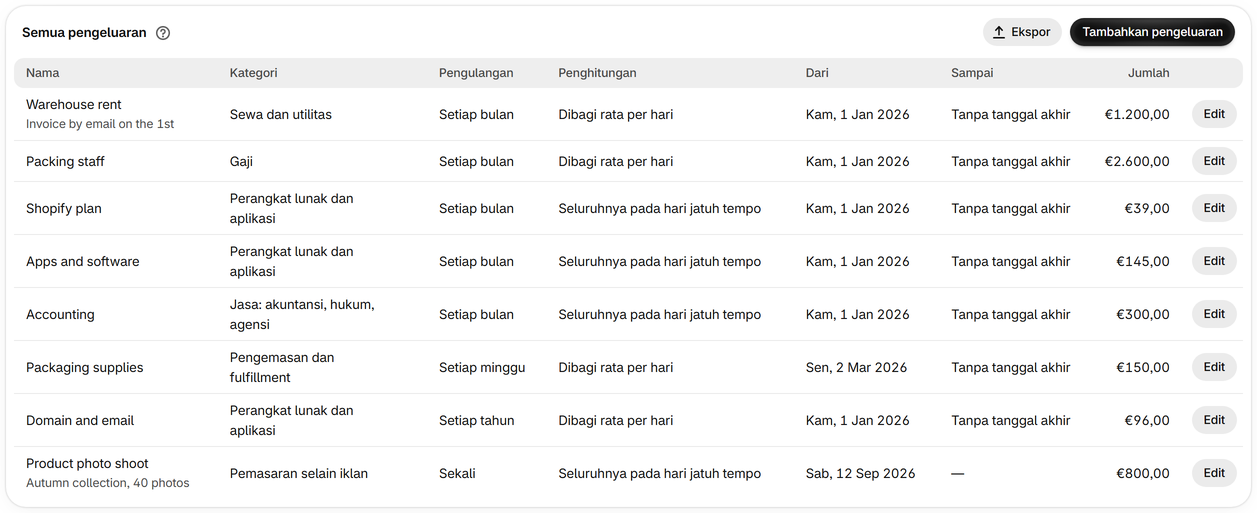Select the Warehouse rent name
The image size is (1257, 513).
click(x=74, y=104)
